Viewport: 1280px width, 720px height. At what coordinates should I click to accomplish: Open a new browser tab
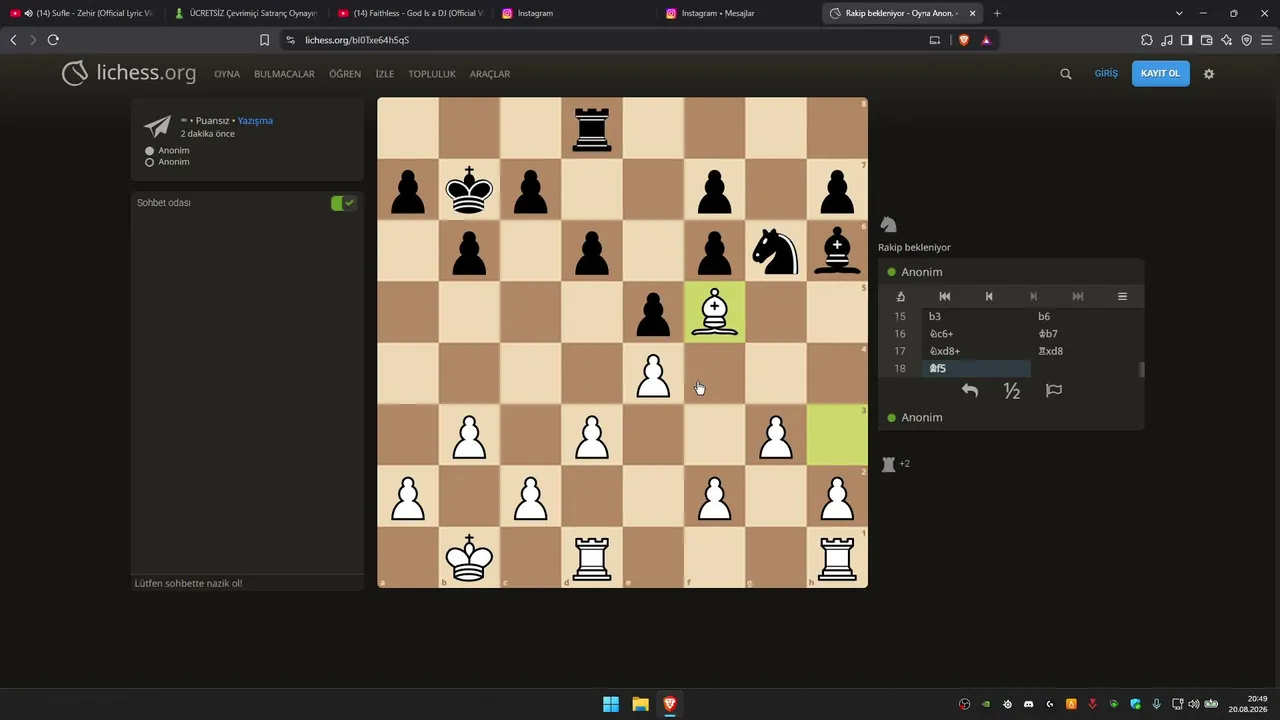(997, 13)
